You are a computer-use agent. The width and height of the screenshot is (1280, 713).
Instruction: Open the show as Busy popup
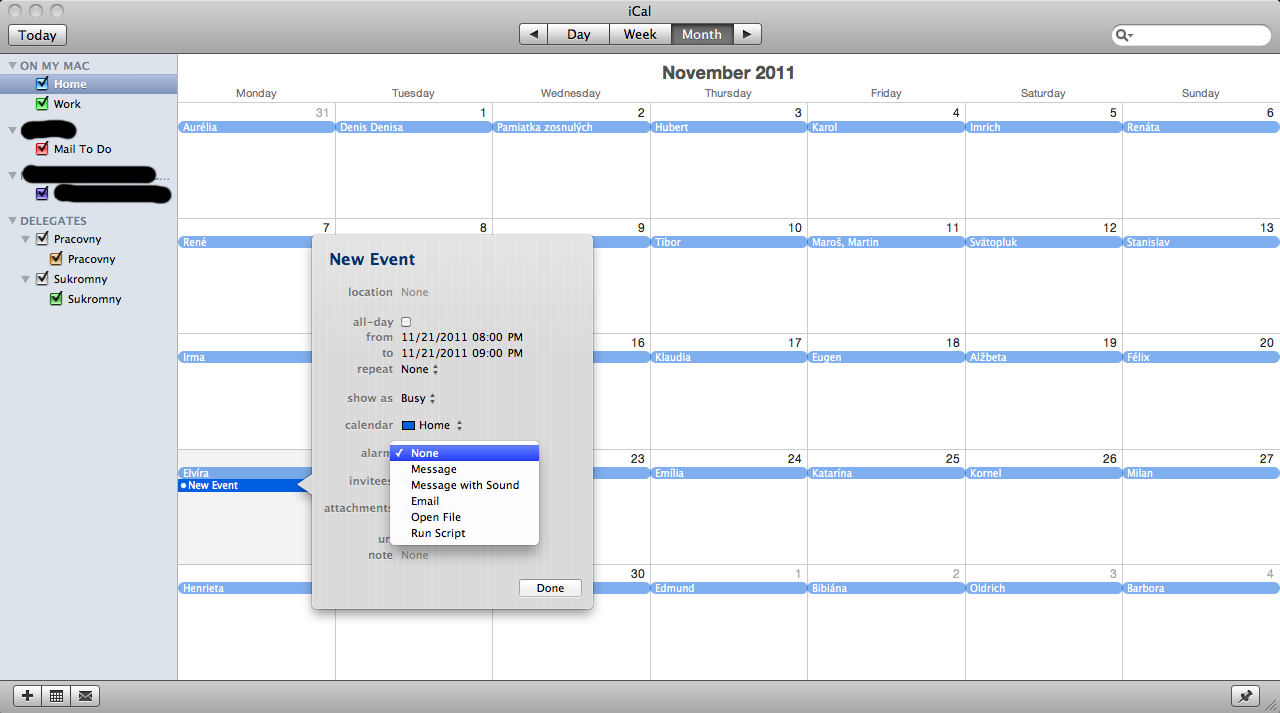pyautogui.click(x=418, y=398)
